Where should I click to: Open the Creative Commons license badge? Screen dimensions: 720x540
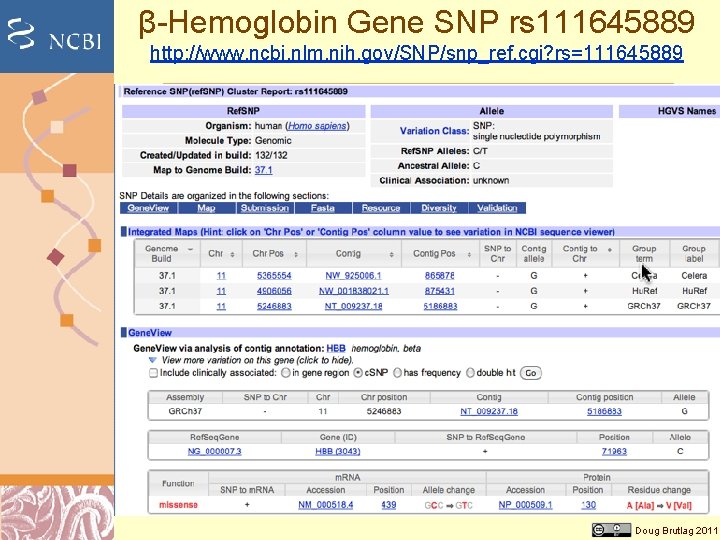point(611,530)
